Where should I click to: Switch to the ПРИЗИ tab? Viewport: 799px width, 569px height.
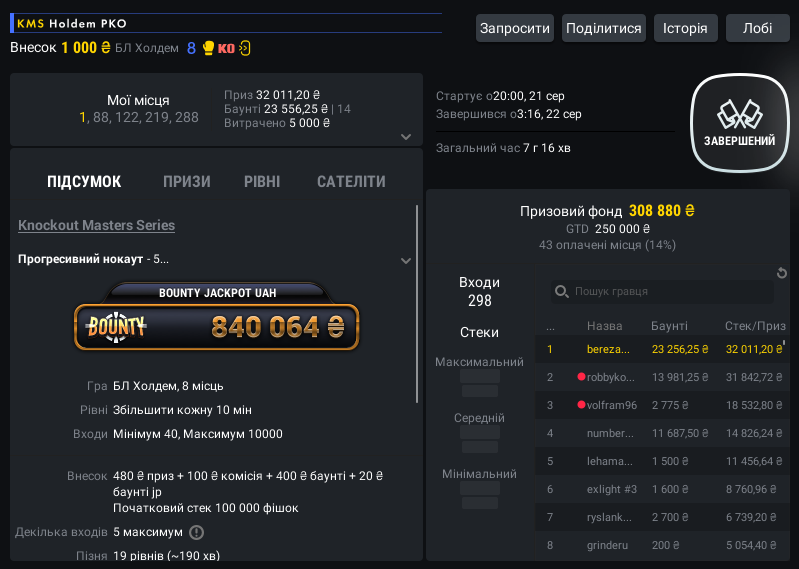[x=187, y=181]
